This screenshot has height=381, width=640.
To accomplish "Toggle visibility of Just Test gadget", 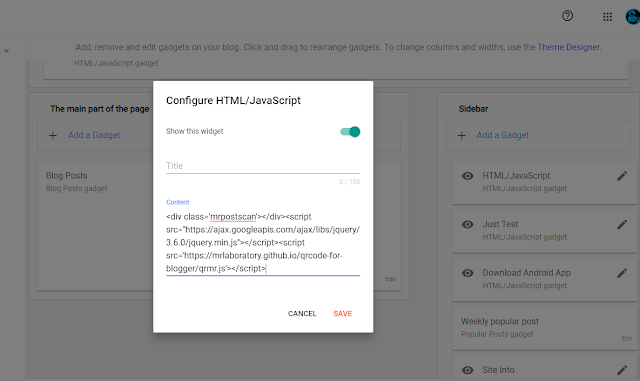I will (x=468, y=224).
